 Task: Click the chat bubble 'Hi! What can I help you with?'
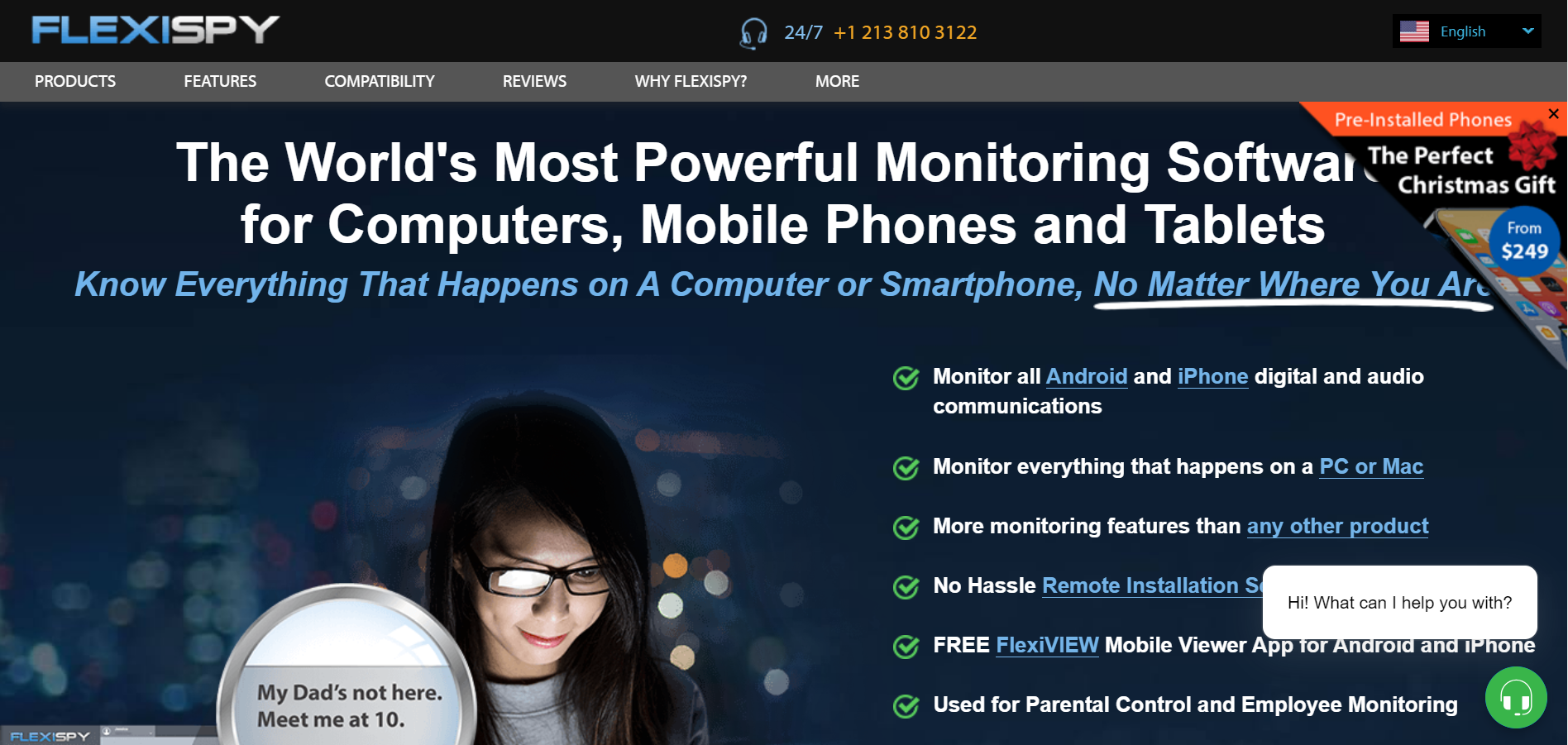click(1399, 603)
